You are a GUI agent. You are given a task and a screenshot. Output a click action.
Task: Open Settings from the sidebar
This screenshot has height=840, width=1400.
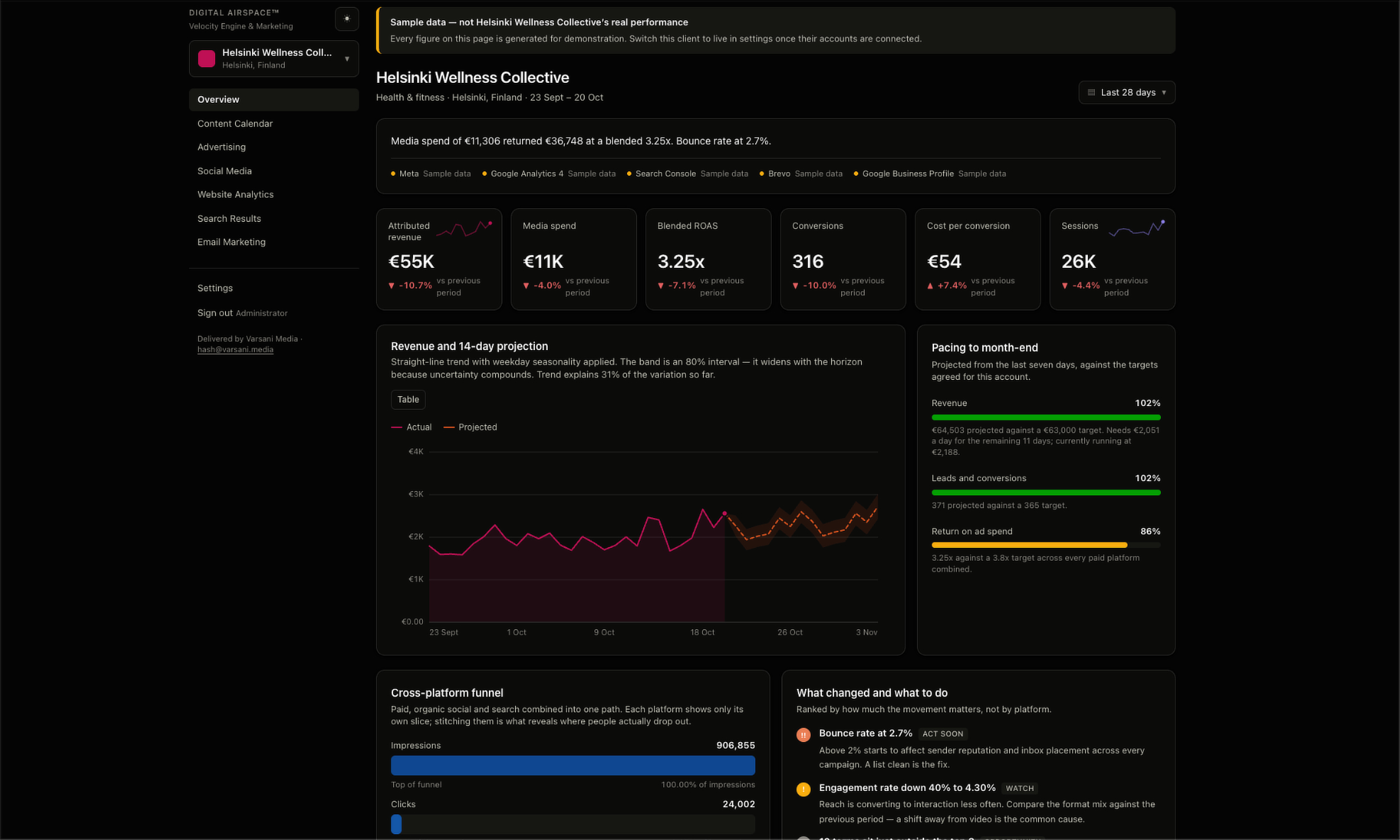274,288
